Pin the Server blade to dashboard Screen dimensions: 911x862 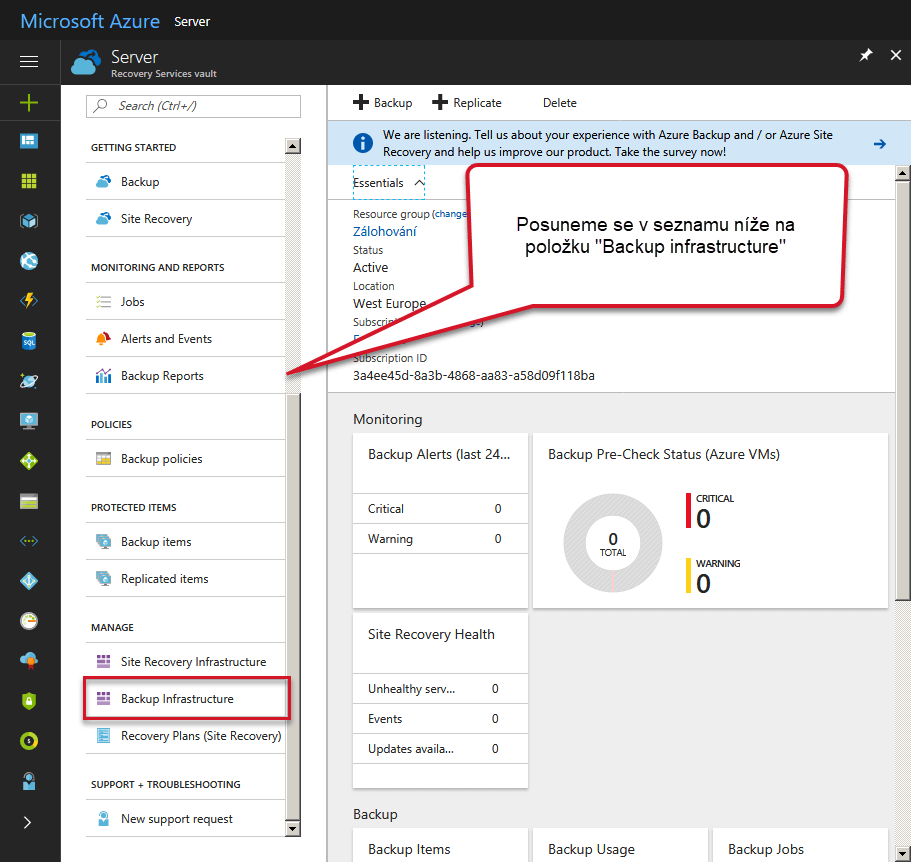(x=866, y=55)
